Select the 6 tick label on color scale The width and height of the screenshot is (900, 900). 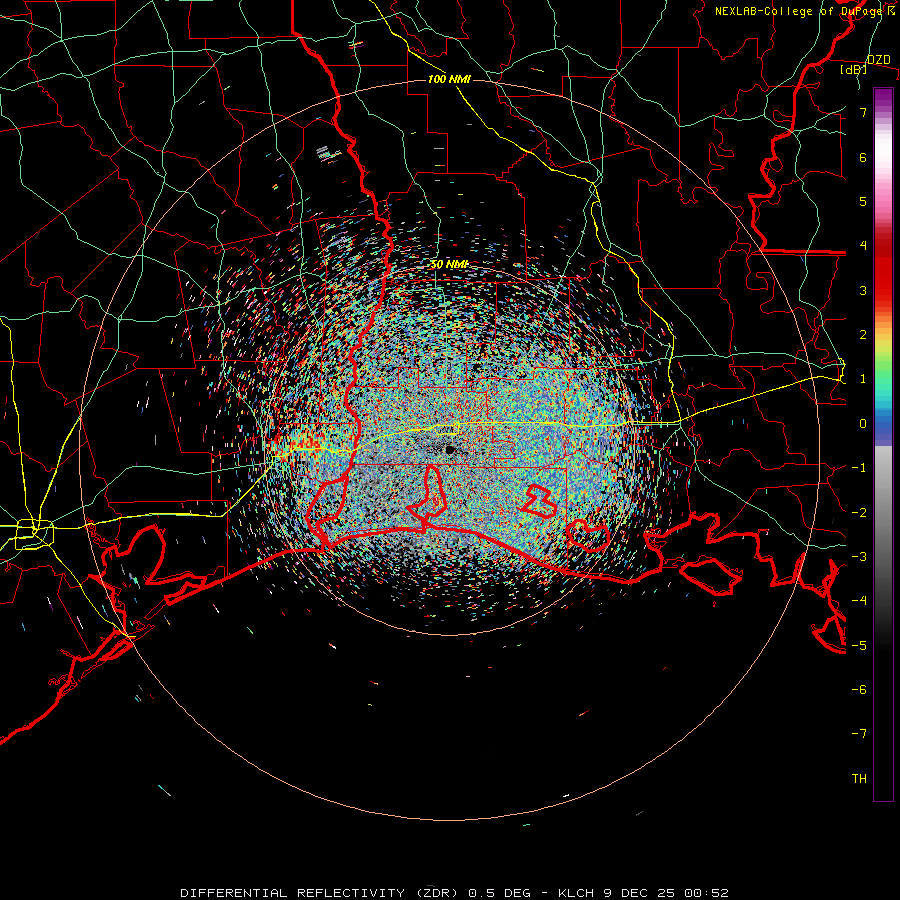863,157
